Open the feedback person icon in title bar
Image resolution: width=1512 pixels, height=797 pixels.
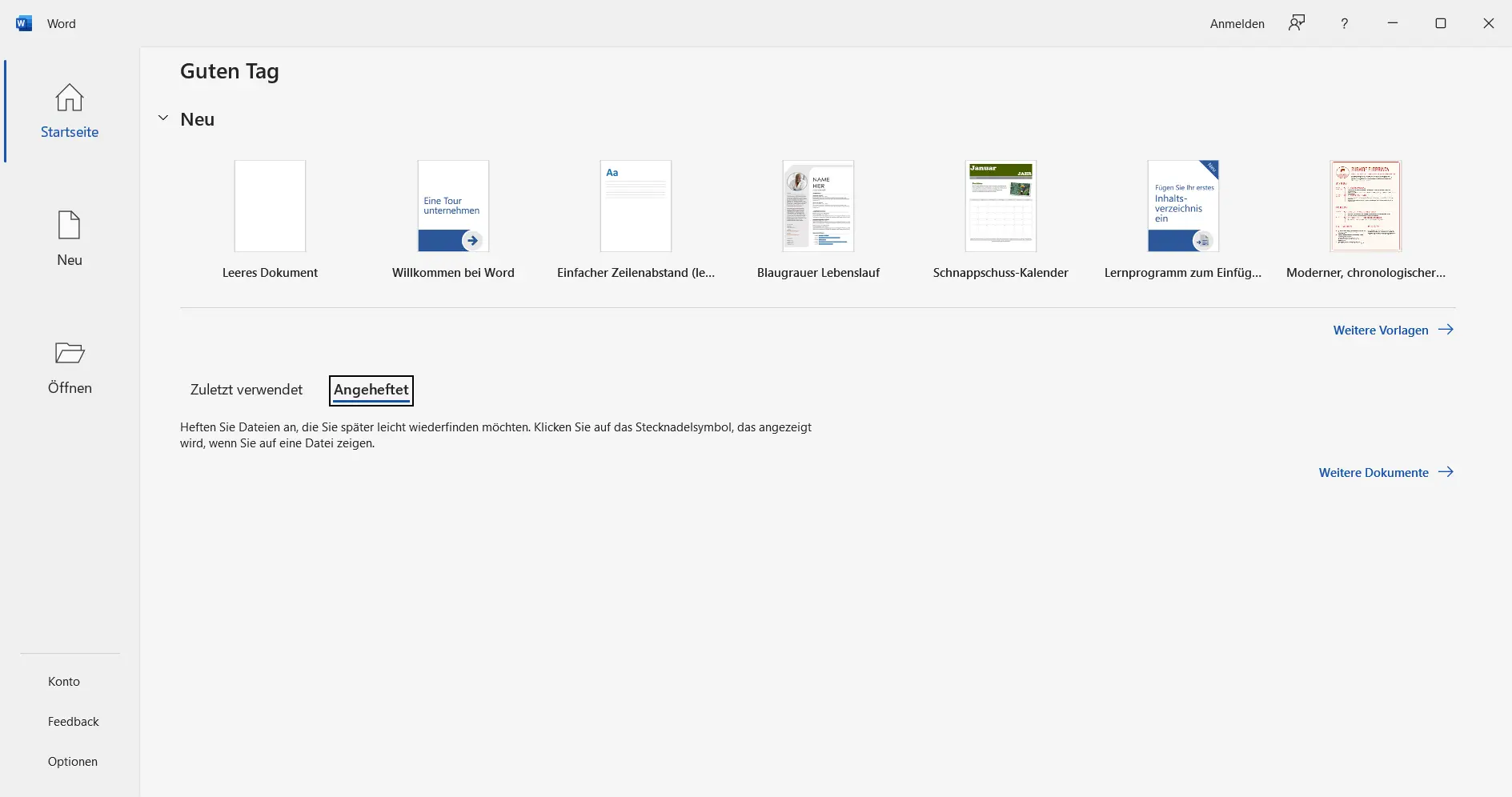tap(1296, 23)
